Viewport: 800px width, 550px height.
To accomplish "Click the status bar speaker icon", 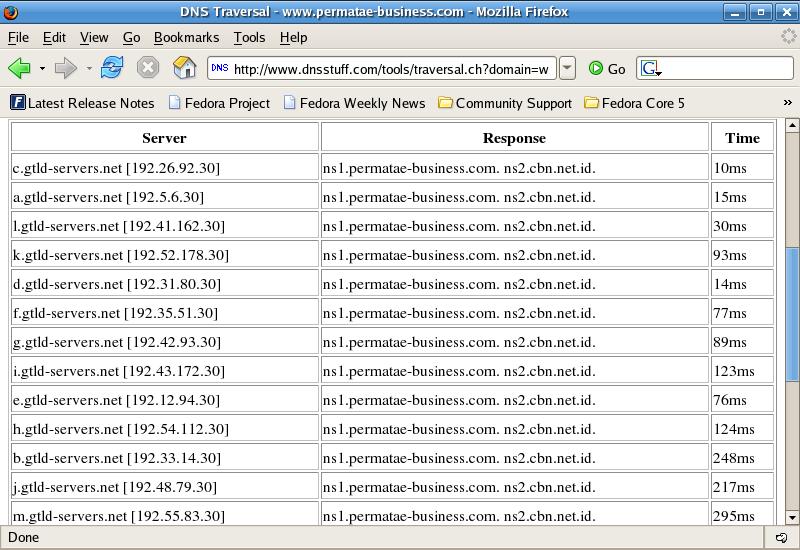I will [782, 538].
